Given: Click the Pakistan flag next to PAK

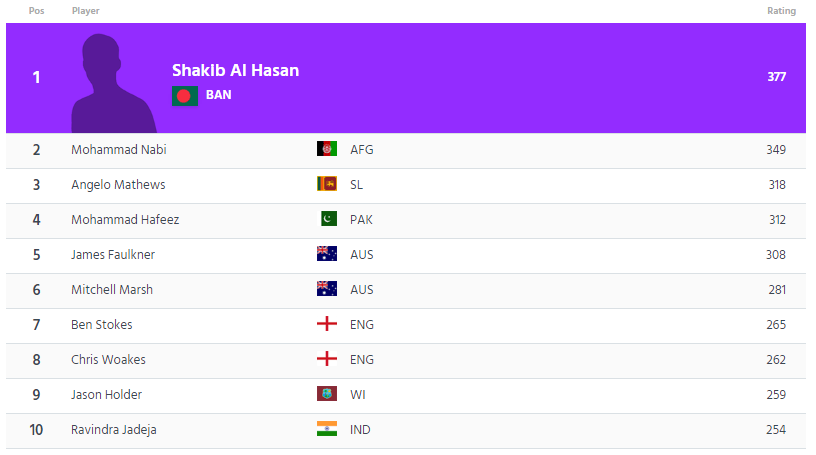Looking at the screenshot, I should coord(327,220).
